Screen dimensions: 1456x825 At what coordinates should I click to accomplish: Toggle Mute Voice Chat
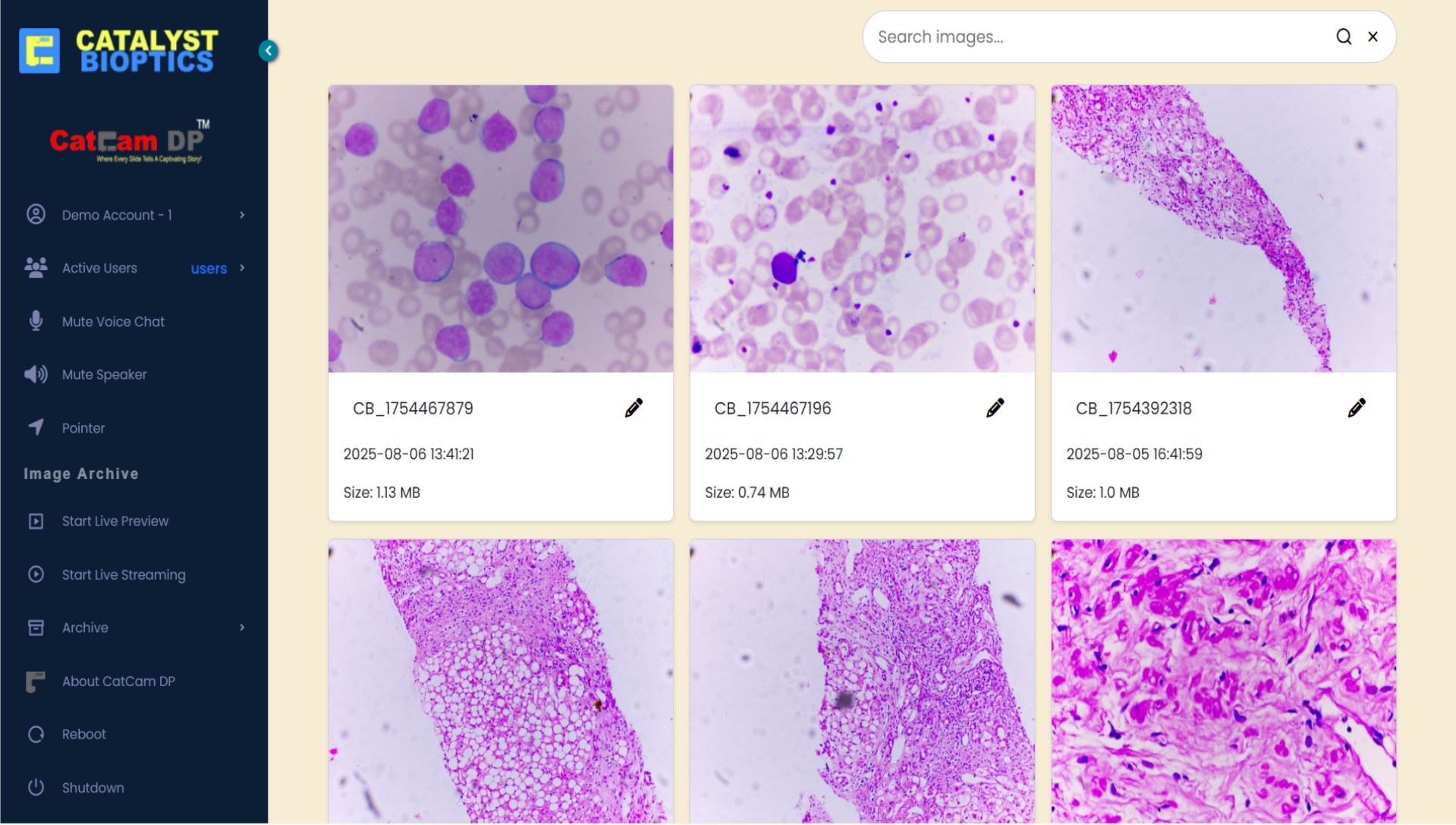pyautogui.click(x=112, y=321)
